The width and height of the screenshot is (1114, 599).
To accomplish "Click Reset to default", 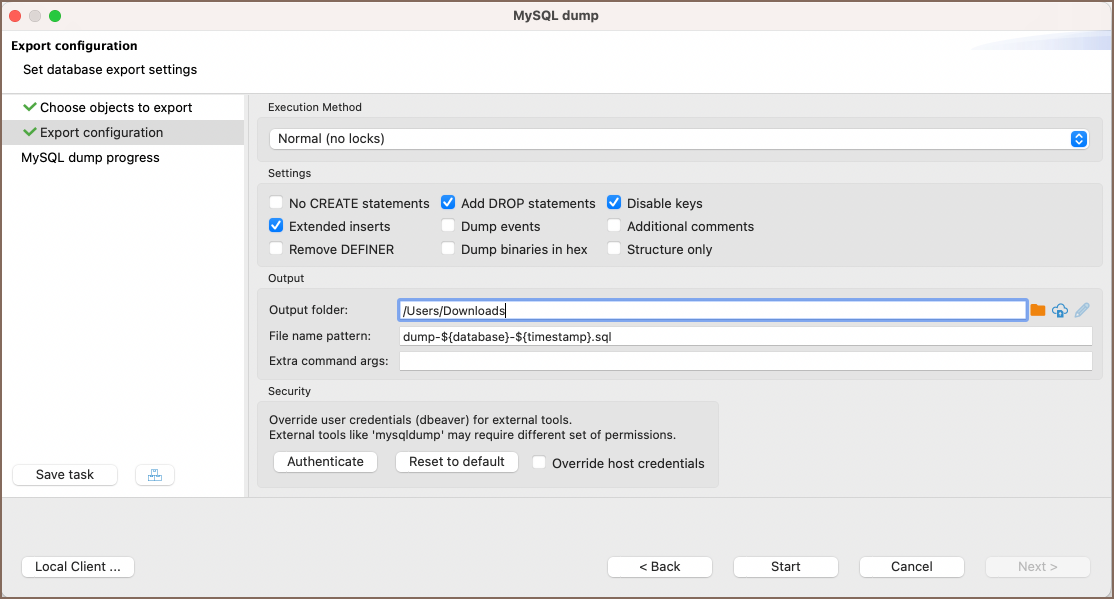I will click(457, 462).
